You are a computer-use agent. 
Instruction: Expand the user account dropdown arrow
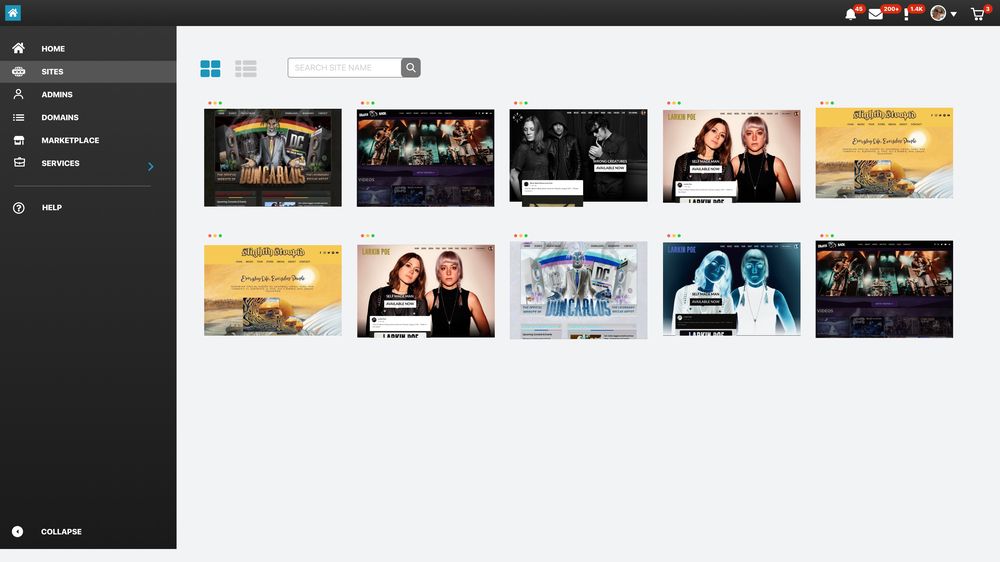(953, 14)
